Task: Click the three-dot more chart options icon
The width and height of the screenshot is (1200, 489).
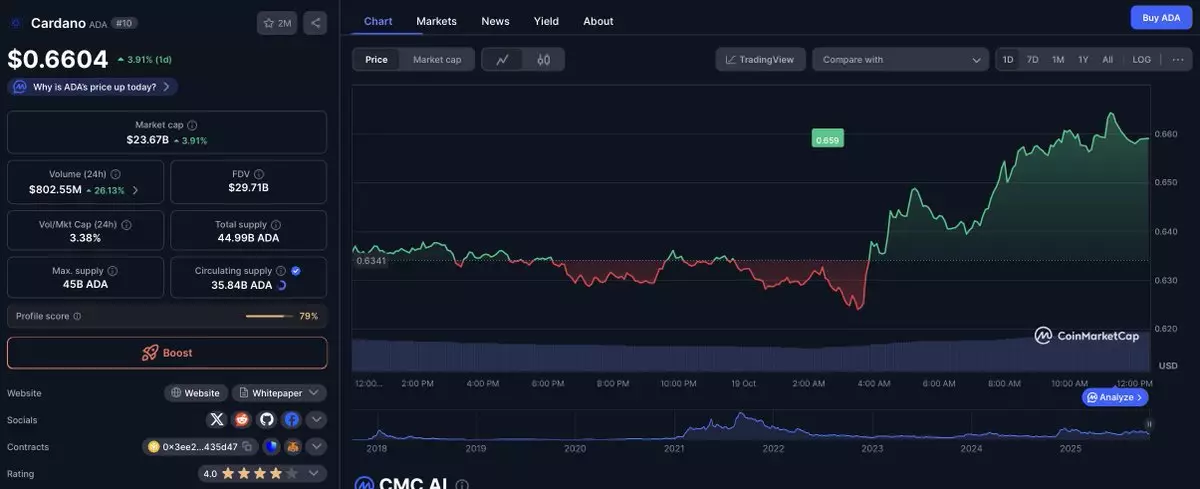Action: pos(1177,60)
